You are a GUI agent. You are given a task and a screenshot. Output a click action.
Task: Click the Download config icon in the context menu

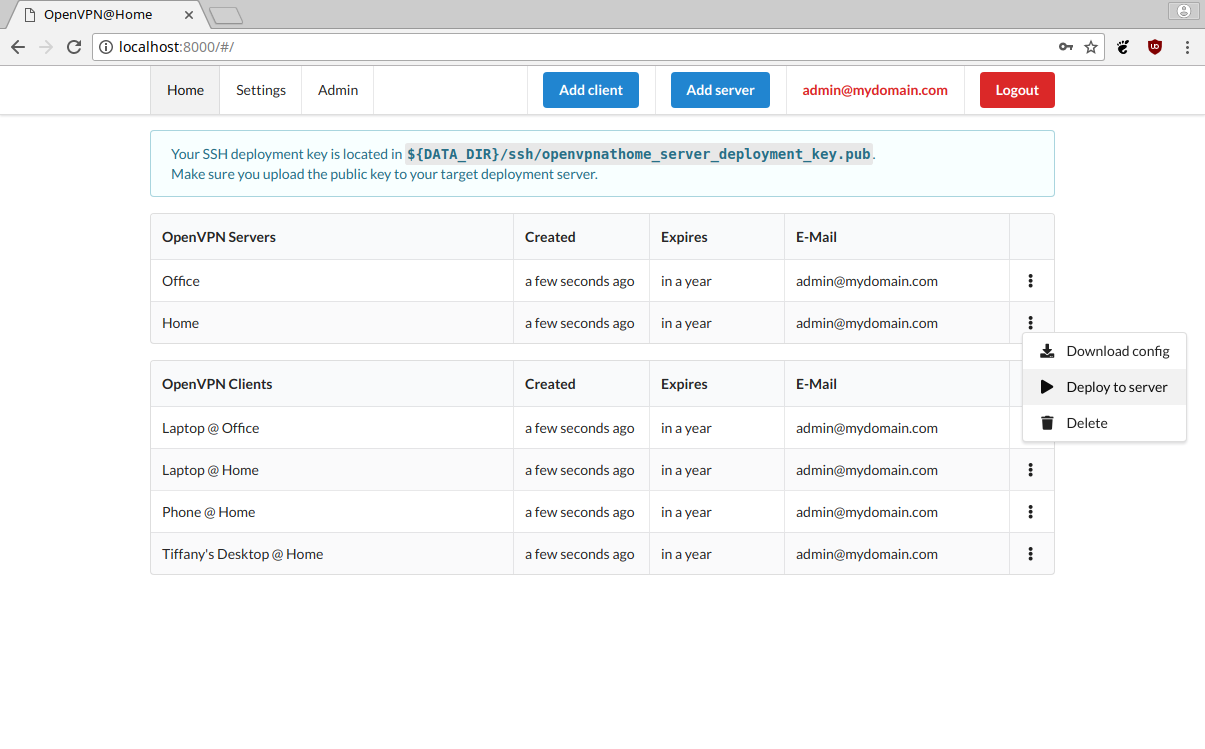coord(1047,351)
